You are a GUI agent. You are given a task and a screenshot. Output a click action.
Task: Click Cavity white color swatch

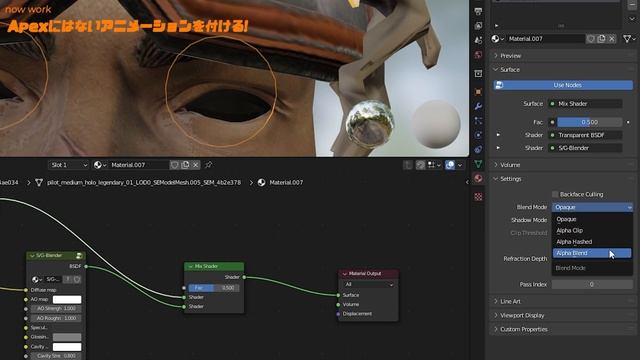67,347
